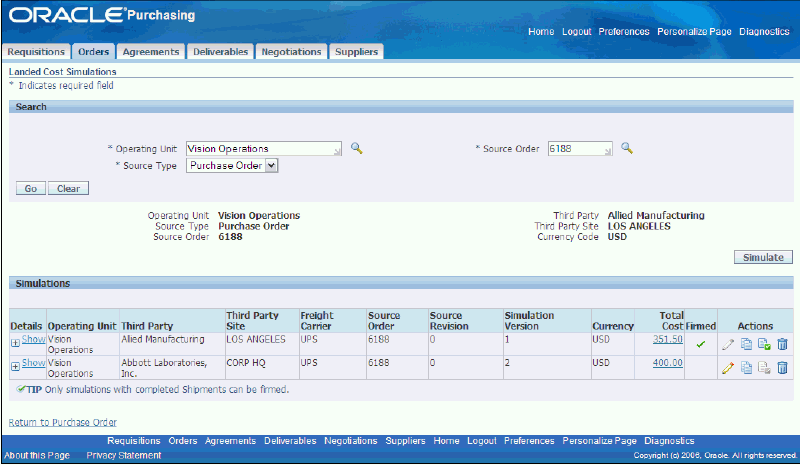Viewport: 800px width, 465px height.
Task: Copy the Allied Manufacturing simulation
Action: click(746, 345)
